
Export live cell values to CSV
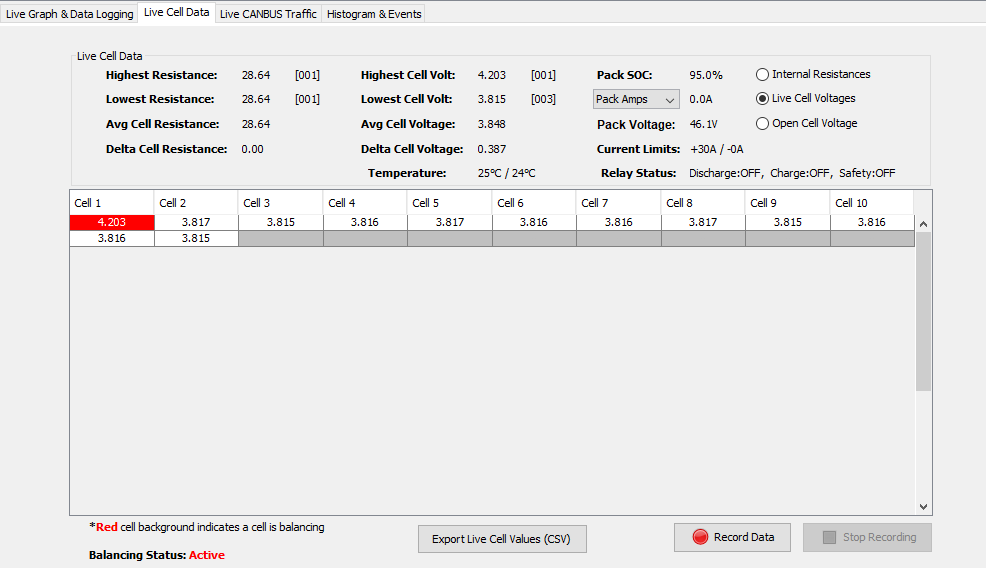(501, 539)
